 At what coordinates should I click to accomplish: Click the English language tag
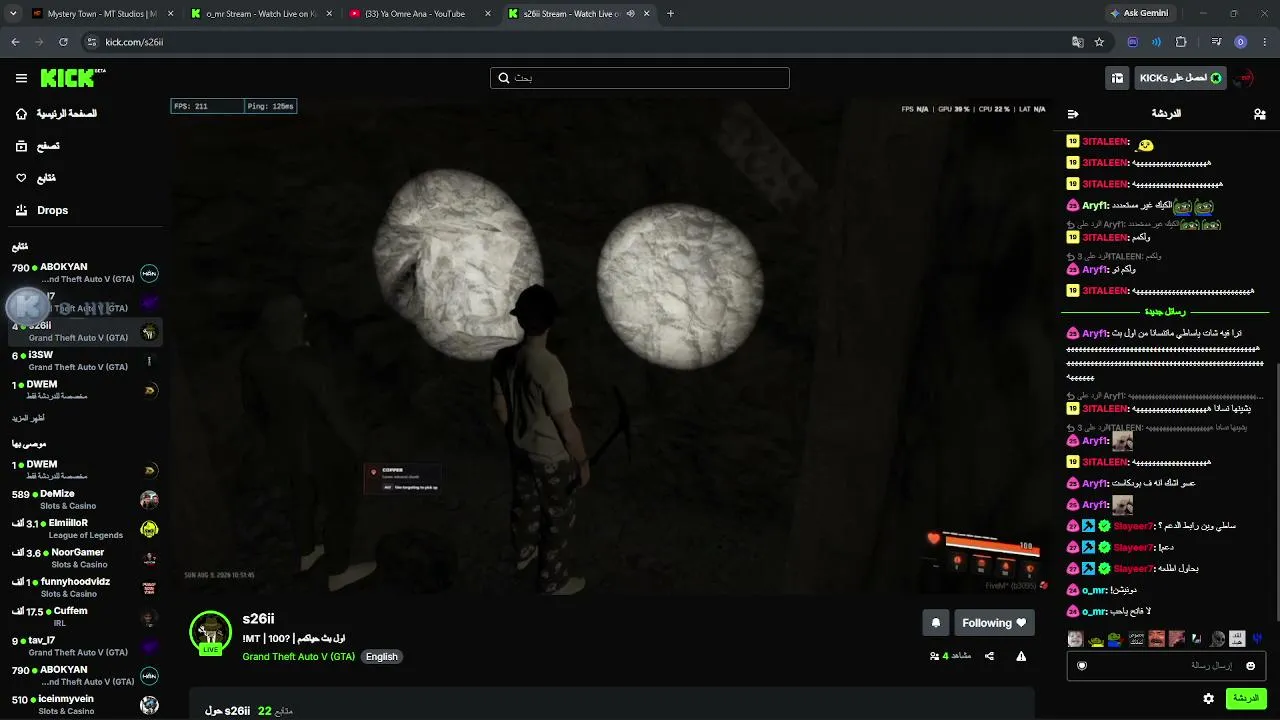381,657
